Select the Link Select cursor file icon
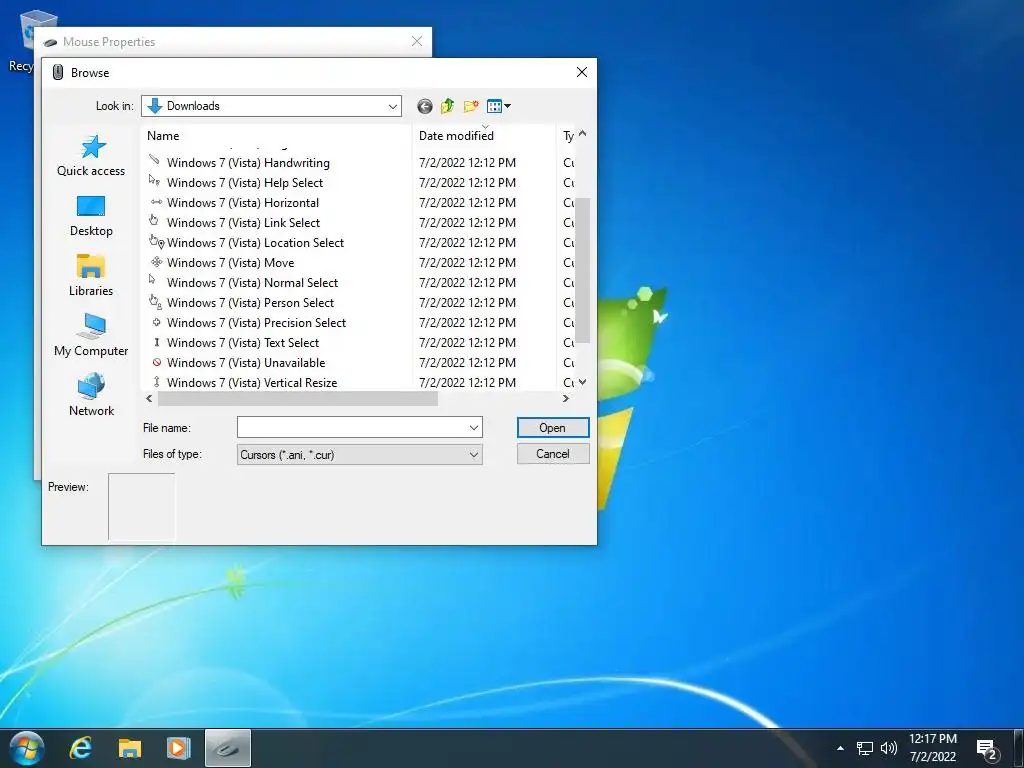1024x768 pixels. pos(155,221)
